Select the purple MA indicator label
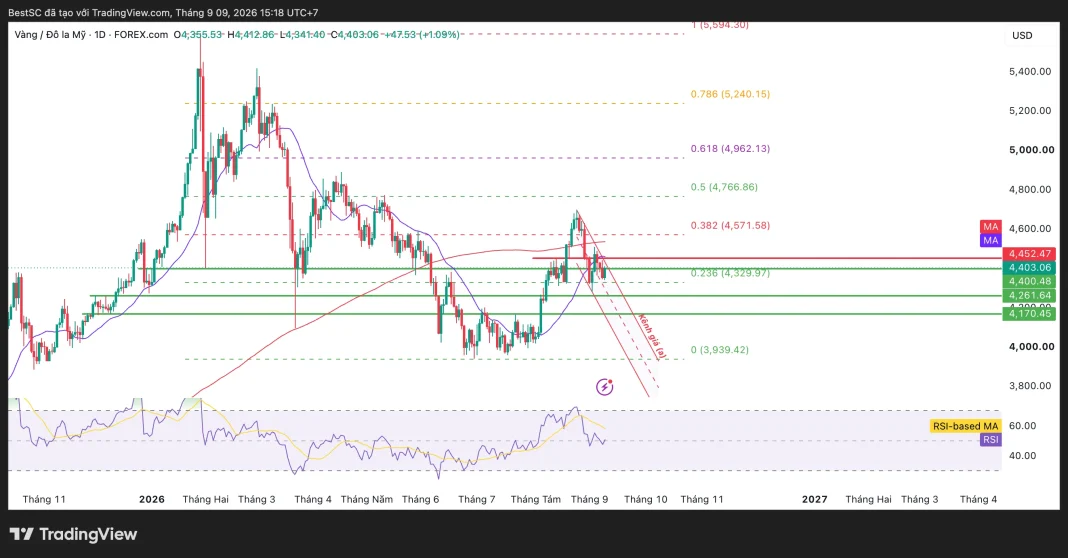Image resolution: width=1068 pixels, height=558 pixels. click(990, 241)
